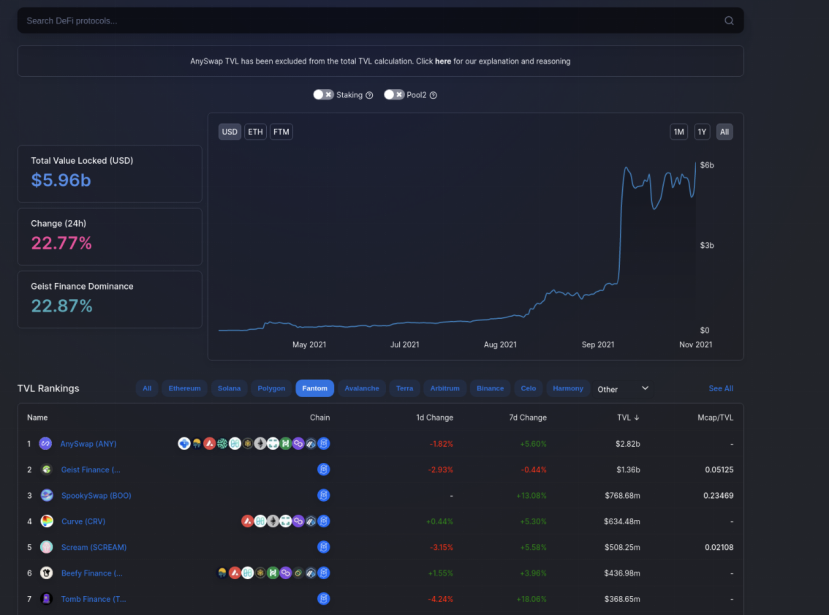
Task: Open Tomb Finance protocol link
Action: click(94, 599)
